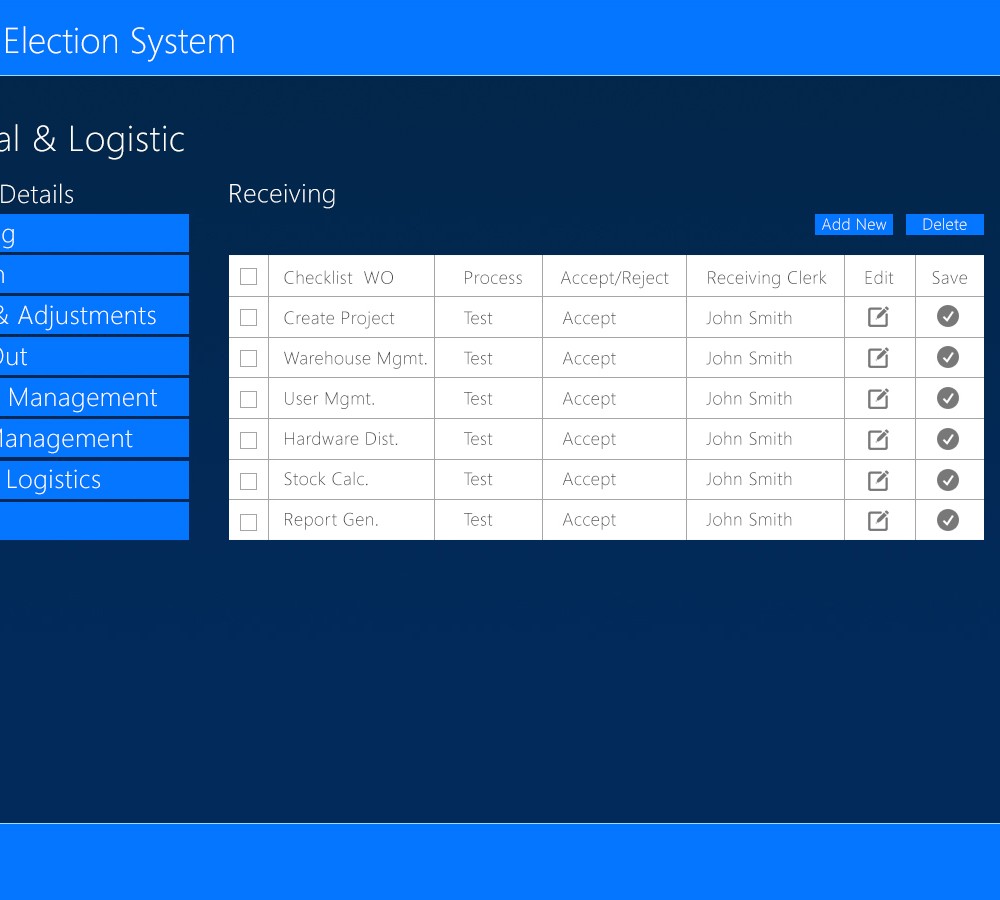This screenshot has height=900, width=1000.
Task: Save the Warehouse Mgmt. row
Action: (x=948, y=357)
